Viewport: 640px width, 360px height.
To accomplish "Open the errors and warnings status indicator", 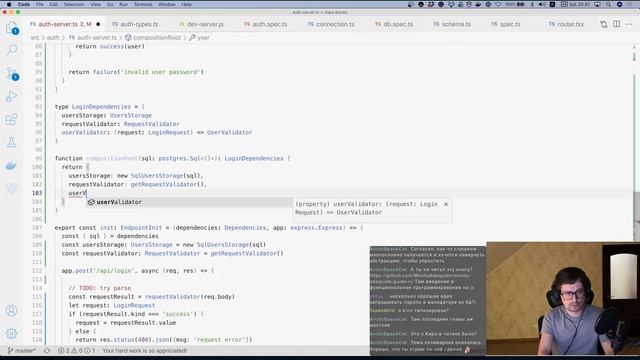I will coord(77,351).
